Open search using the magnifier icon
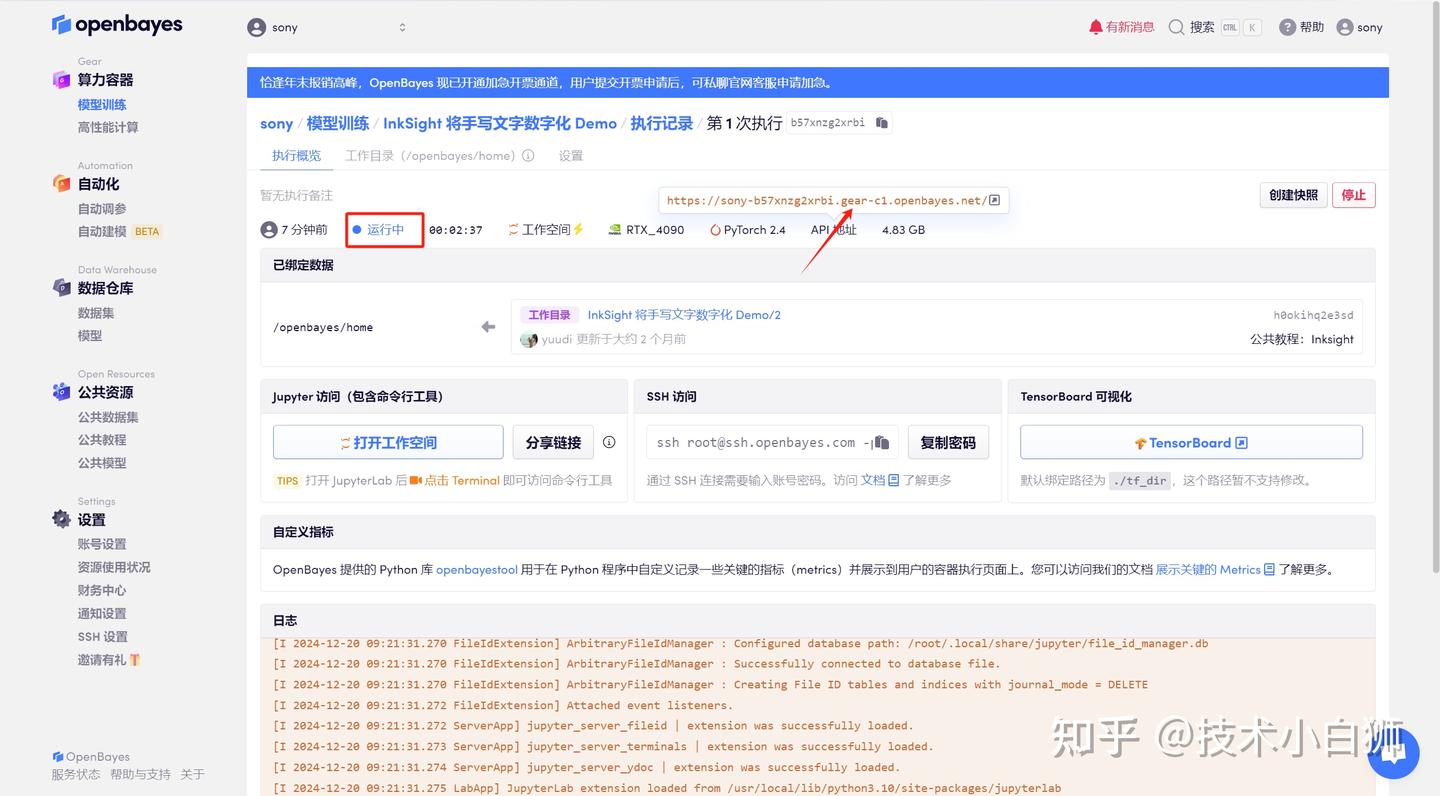The width and height of the screenshot is (1440, 796). tap(1175, 27)
